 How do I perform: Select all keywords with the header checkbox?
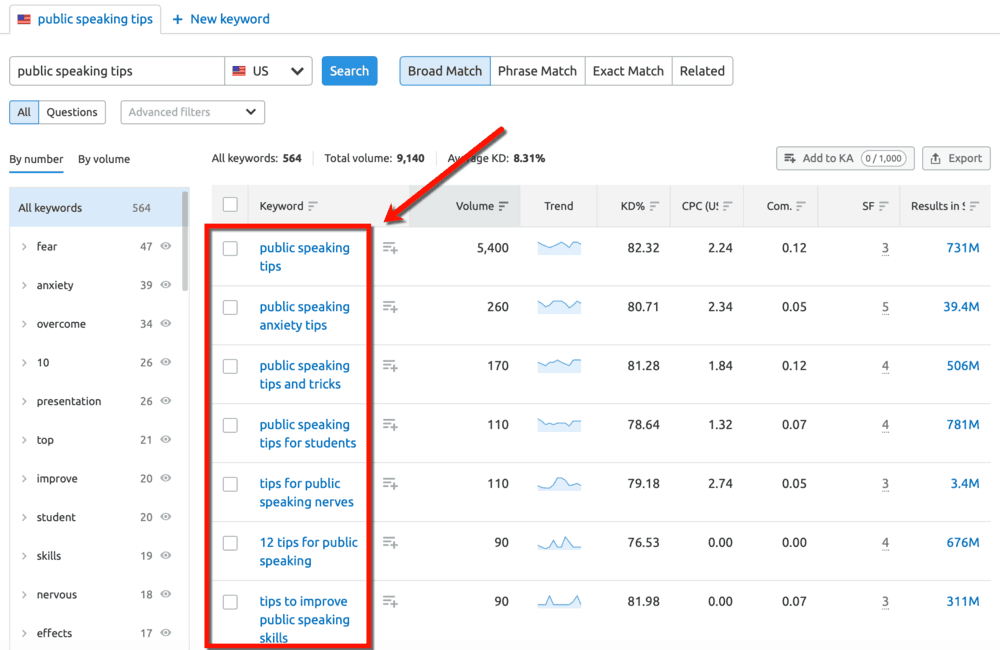pyautogui.click(x=230, y=203)
